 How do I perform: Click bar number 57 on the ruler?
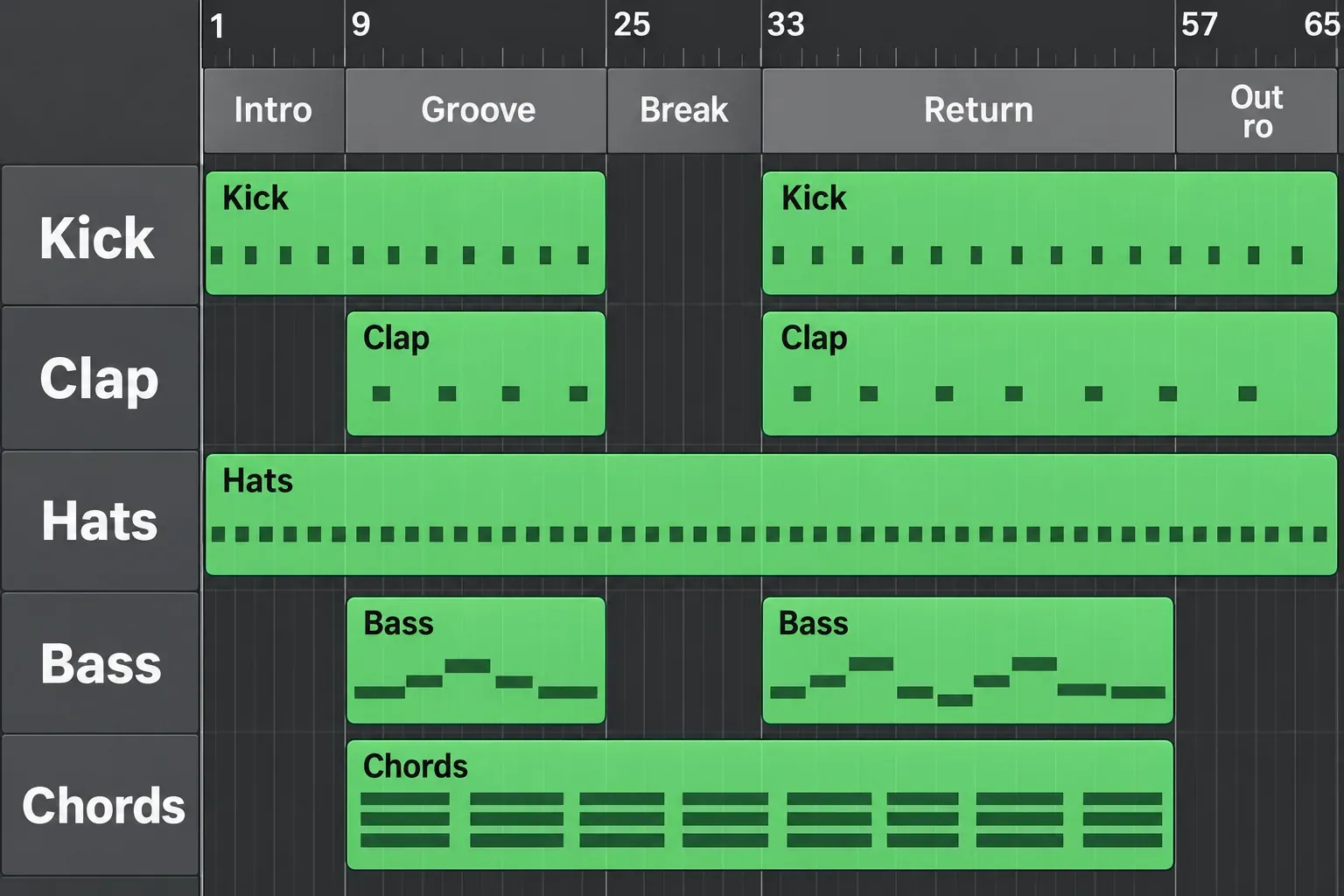pyautogui.click(x=1199, y=24)
